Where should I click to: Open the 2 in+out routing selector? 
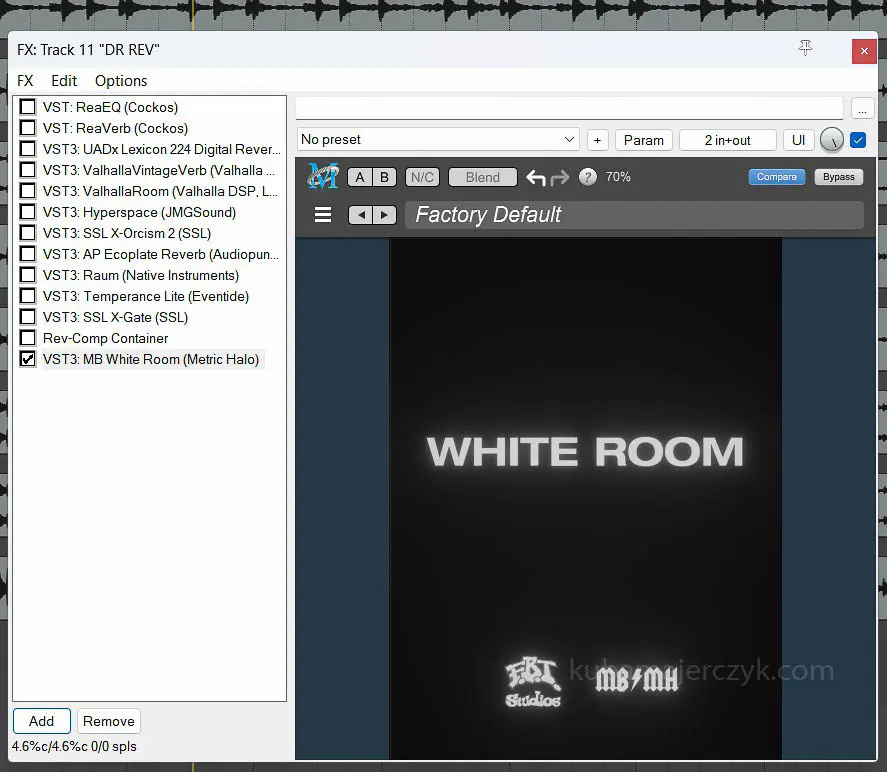727,140
